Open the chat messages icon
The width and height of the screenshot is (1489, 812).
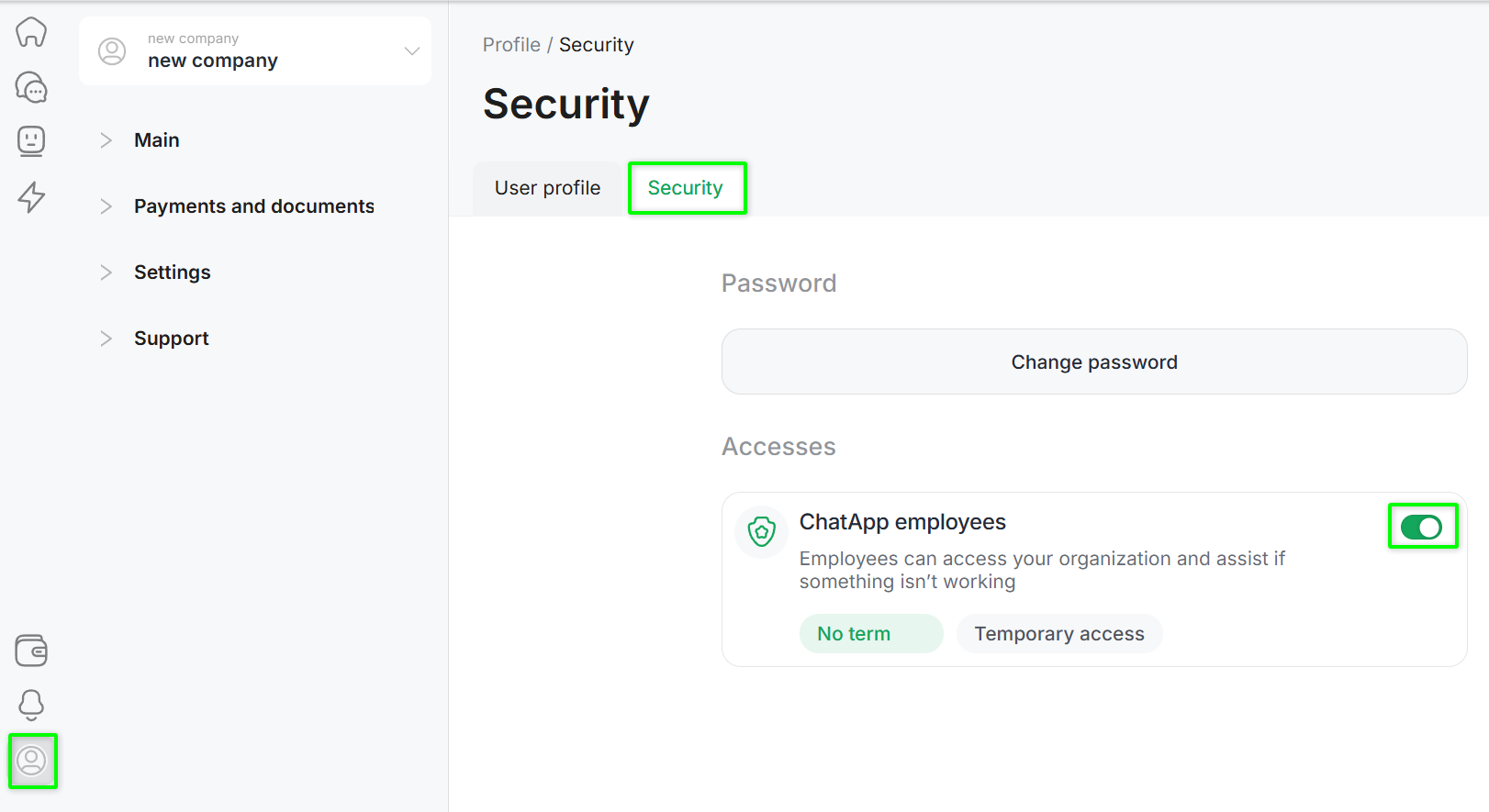[31, 87]
